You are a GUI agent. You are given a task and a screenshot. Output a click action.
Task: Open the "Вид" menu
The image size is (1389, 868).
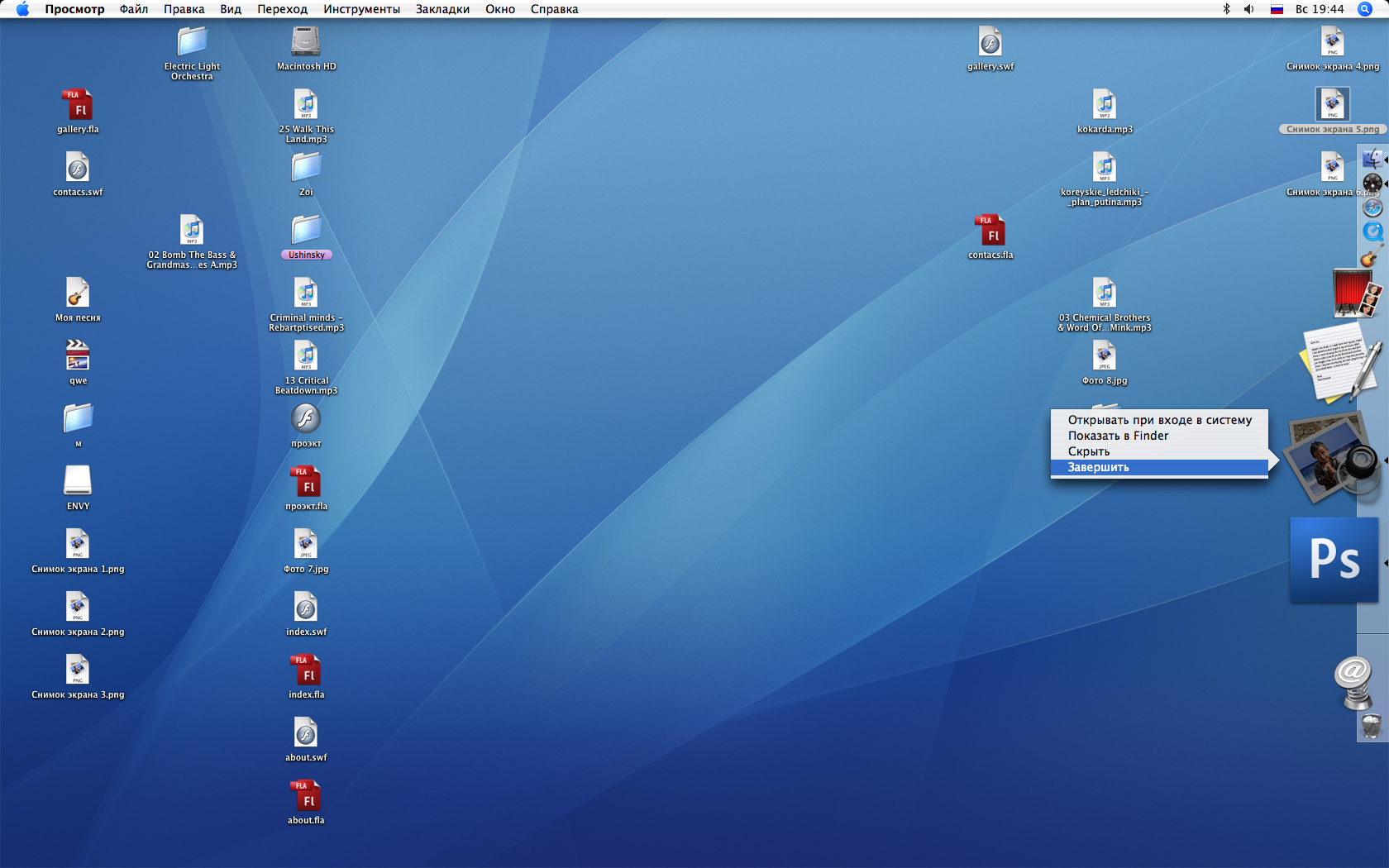click(231, 9)
